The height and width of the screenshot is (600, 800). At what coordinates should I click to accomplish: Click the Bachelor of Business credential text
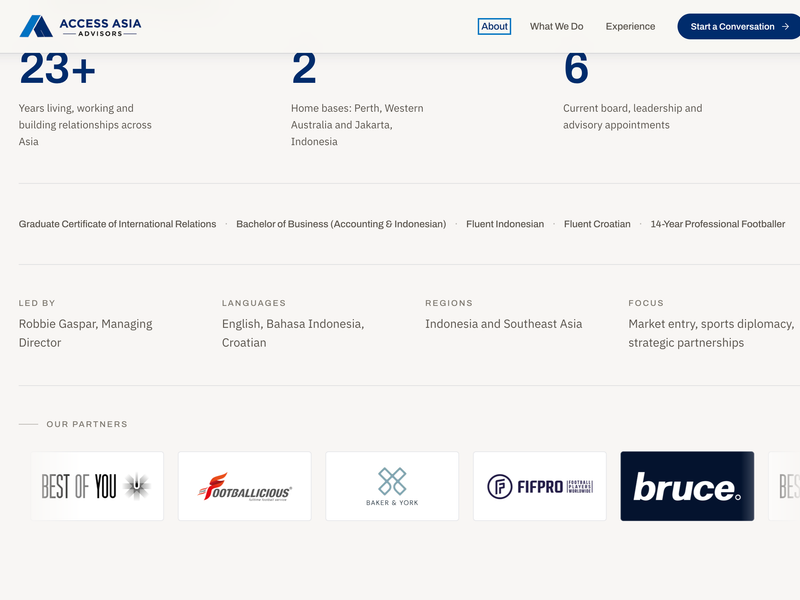coord(341,224)
